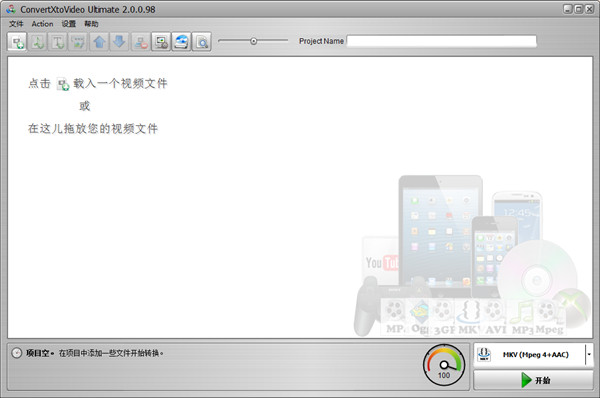Open the video settings monitor icon

[x=161, y=41]
